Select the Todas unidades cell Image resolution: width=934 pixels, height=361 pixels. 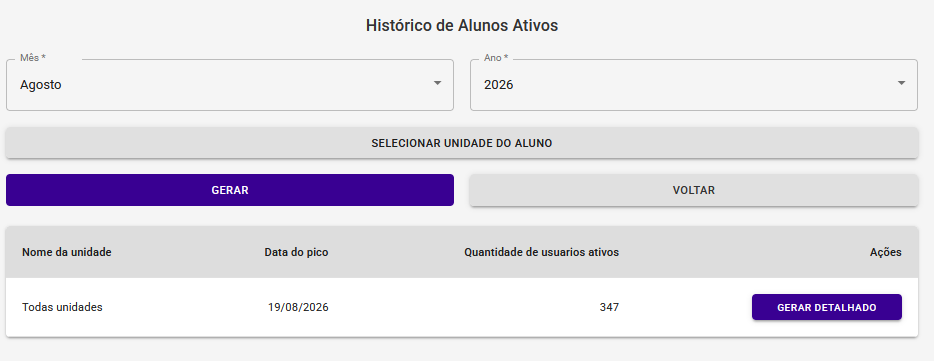coord(62,307)
